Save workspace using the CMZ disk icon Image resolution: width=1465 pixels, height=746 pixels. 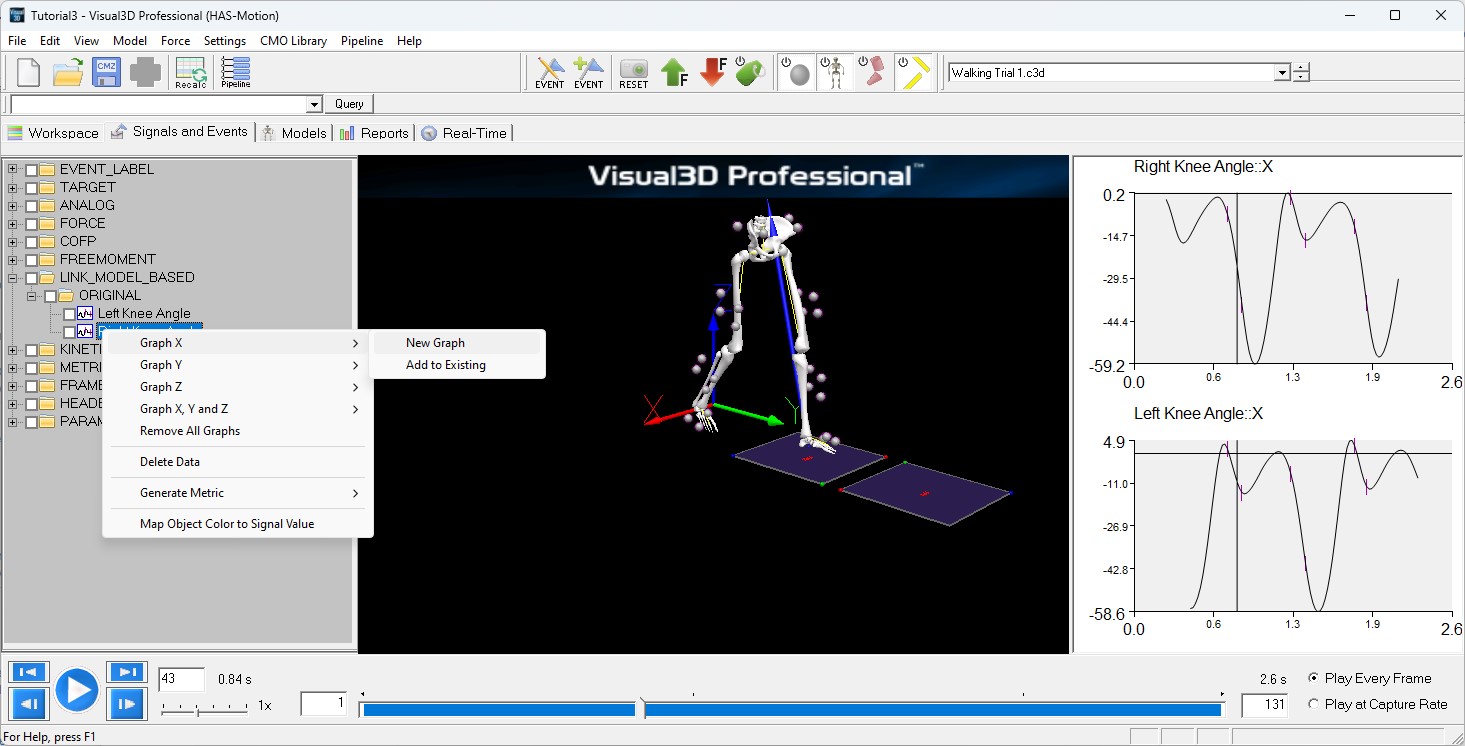click(x=107, y=72)
